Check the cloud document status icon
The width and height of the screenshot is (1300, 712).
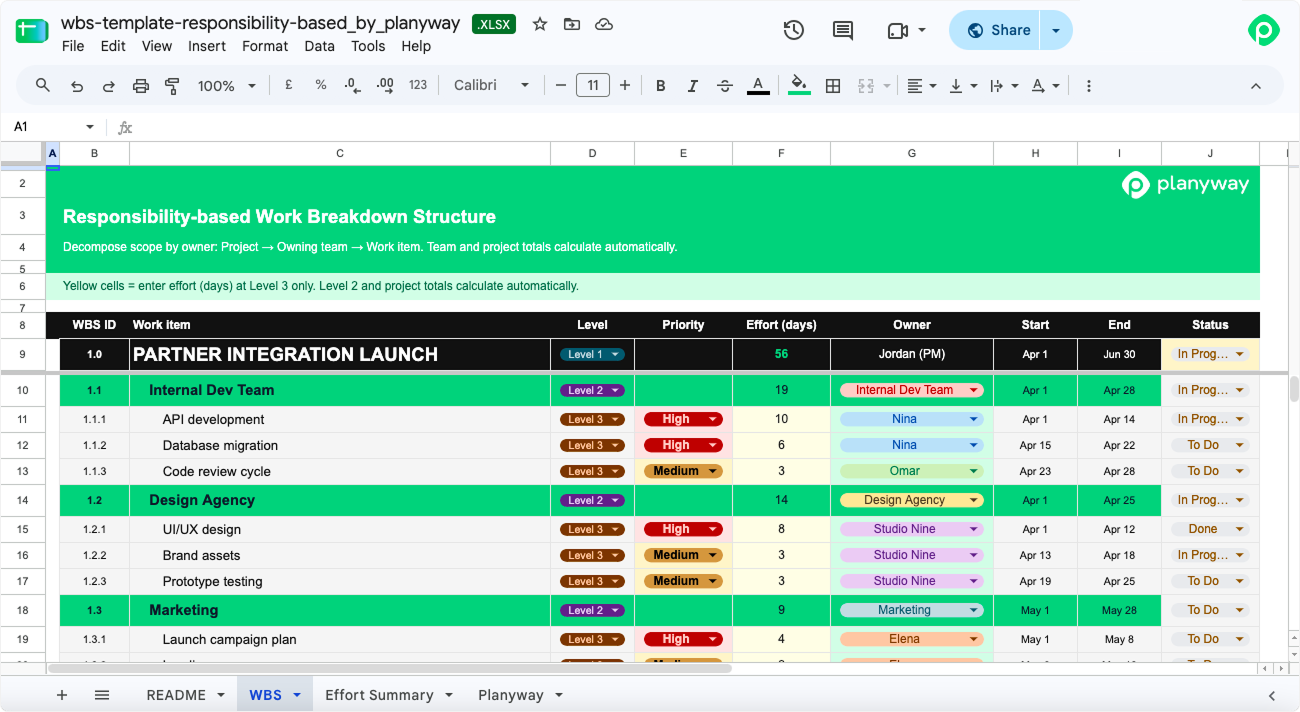pyautogui.click(x=604, y=24)
